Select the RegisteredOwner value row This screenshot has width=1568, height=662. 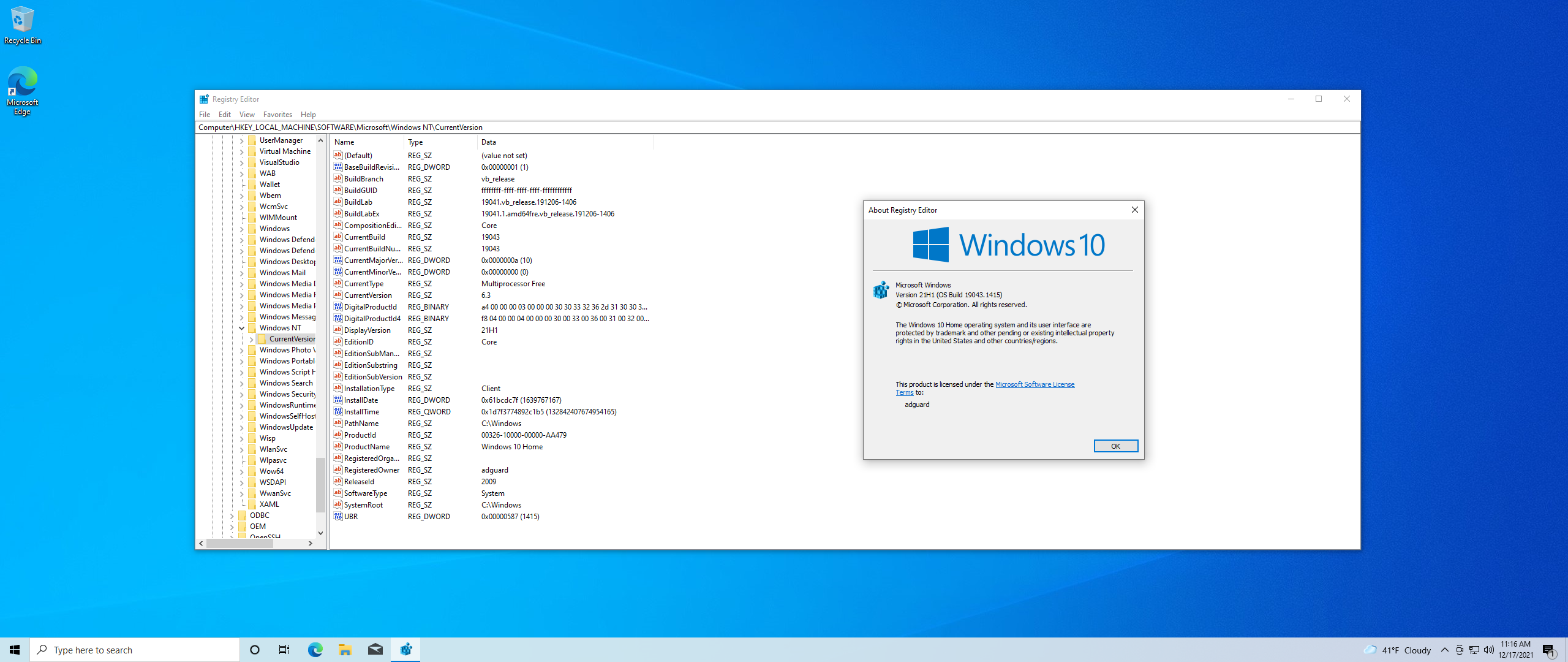click(492, 470)
